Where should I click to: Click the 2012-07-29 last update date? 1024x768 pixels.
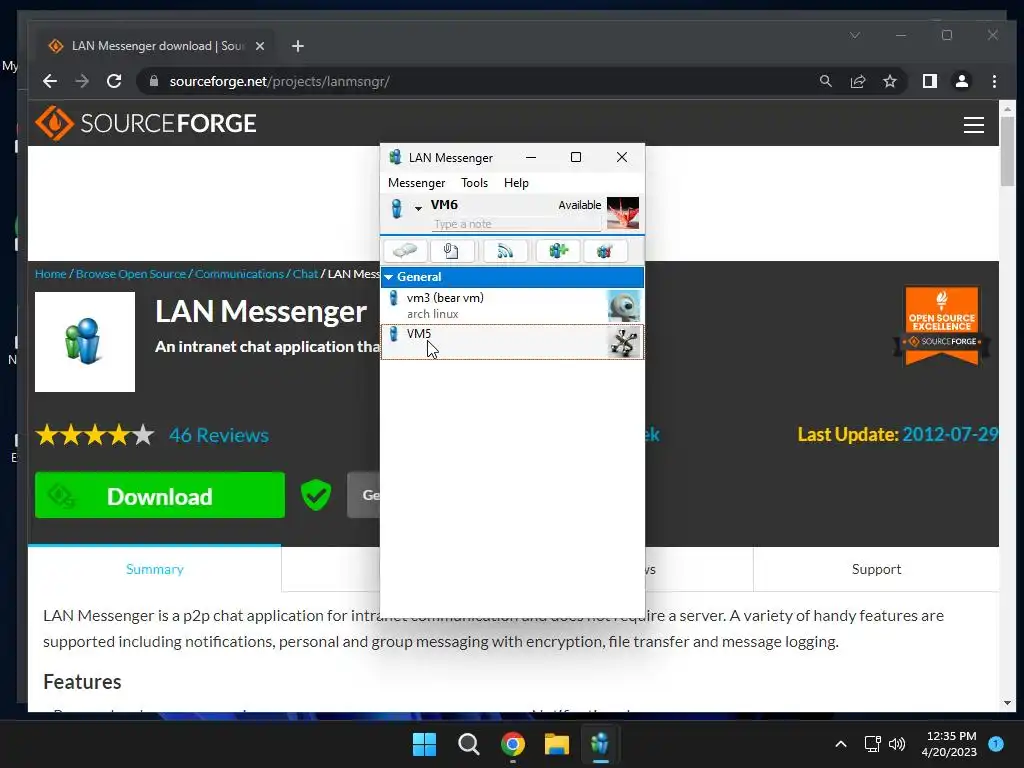(x=950, y=435)
